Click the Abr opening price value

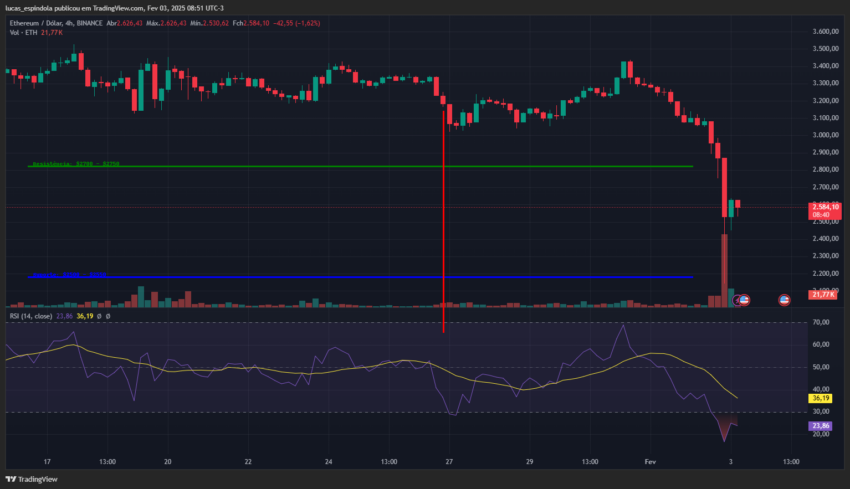130,23
